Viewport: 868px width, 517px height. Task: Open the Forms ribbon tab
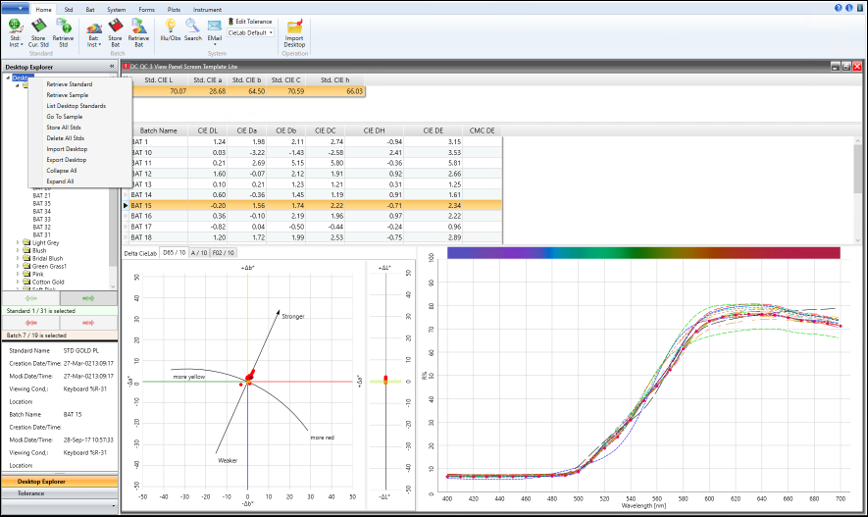click(x=147, y=9)
